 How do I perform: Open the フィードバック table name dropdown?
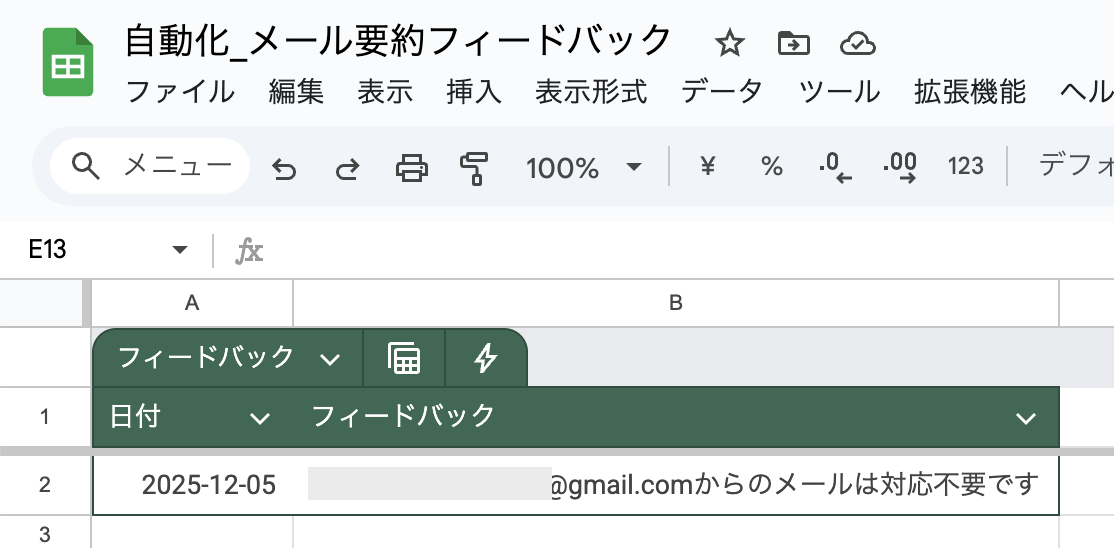coord(330,359)
